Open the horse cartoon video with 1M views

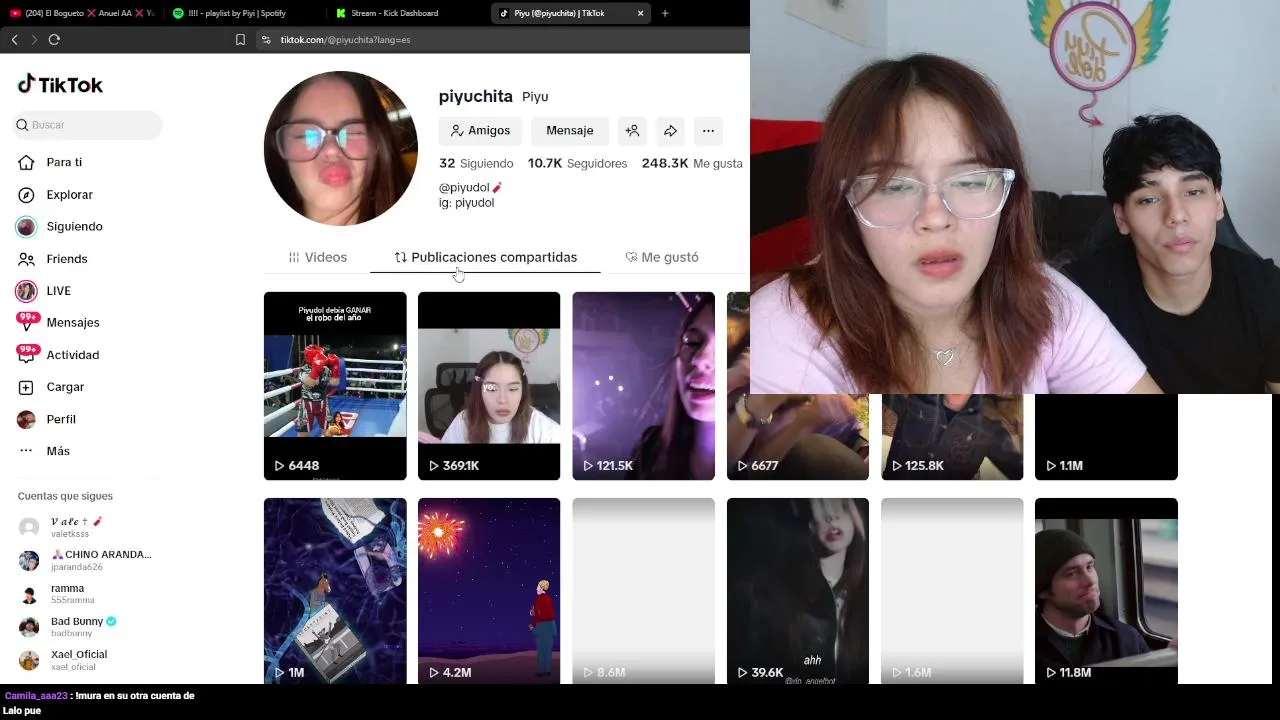(x=335, y=590)
